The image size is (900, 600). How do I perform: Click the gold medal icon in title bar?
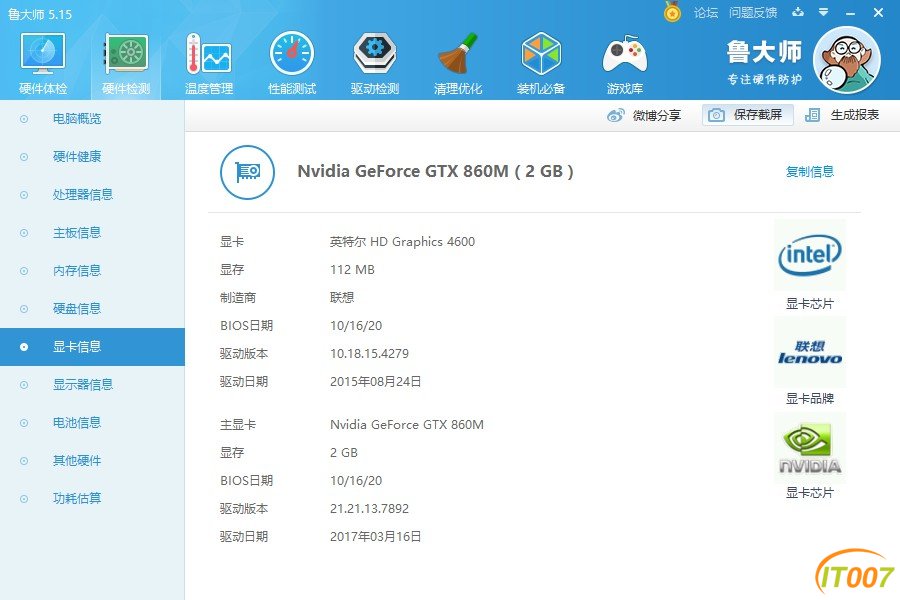[672, 11]
